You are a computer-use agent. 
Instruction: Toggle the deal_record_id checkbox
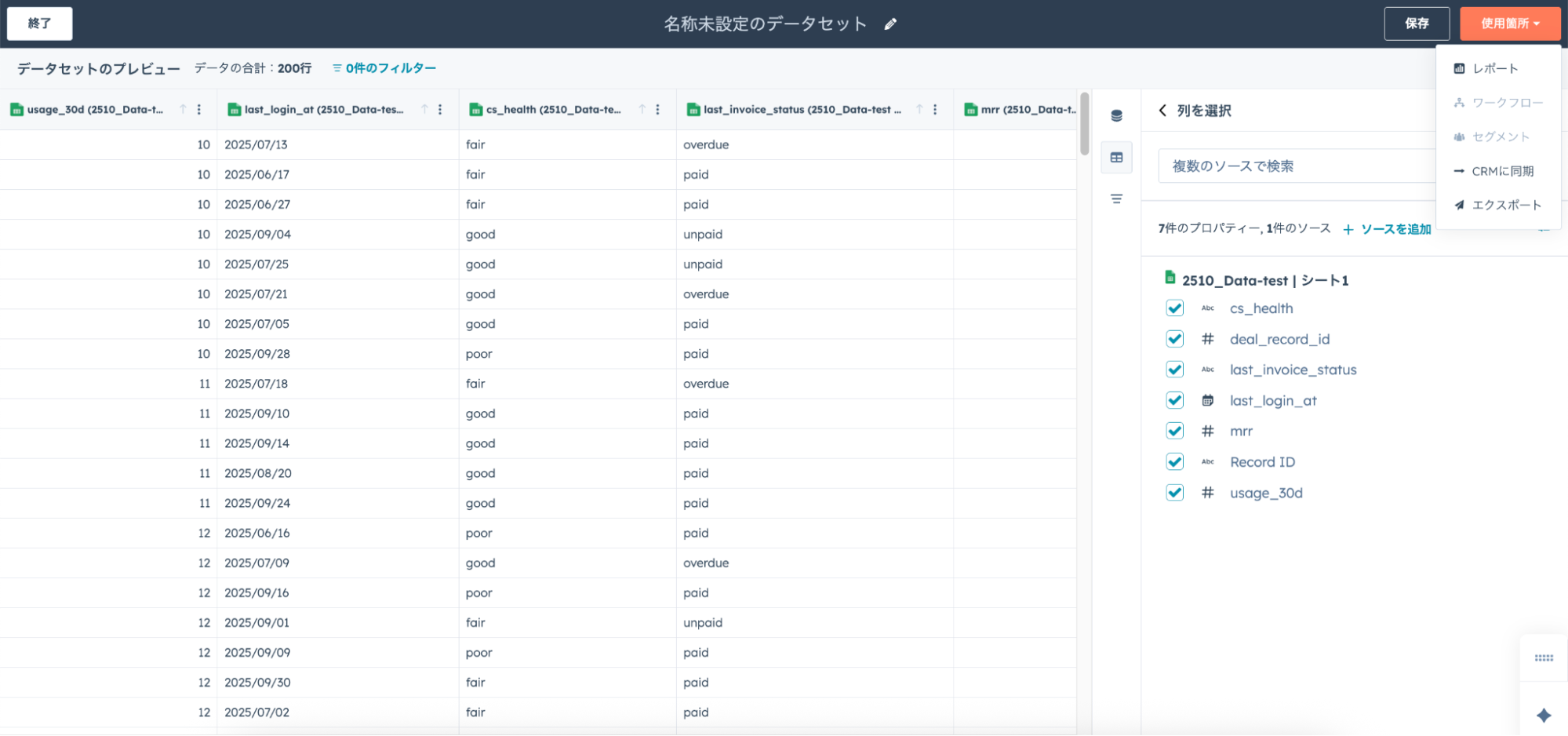coord(1174,339)
